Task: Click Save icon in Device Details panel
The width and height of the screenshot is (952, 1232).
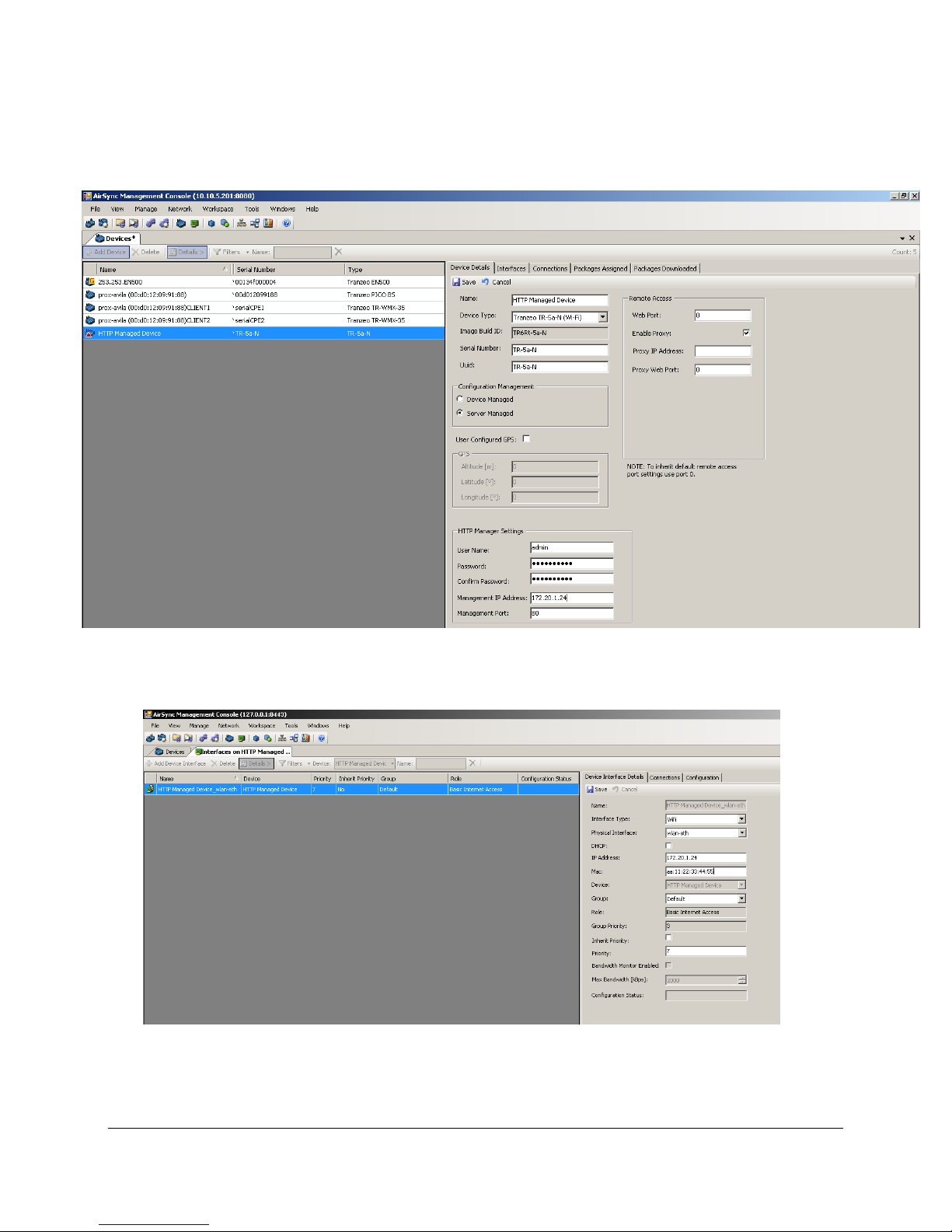Action: [x=456, y=282]
